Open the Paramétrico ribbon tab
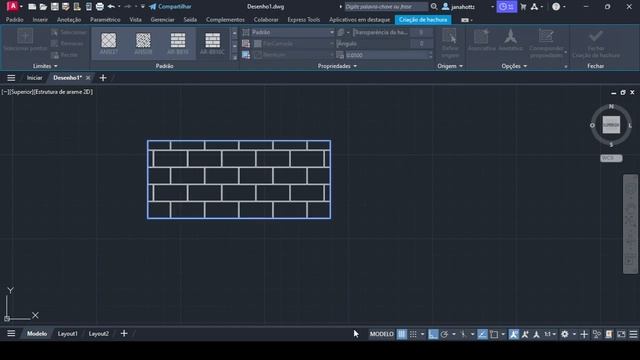 click(105, 20)
